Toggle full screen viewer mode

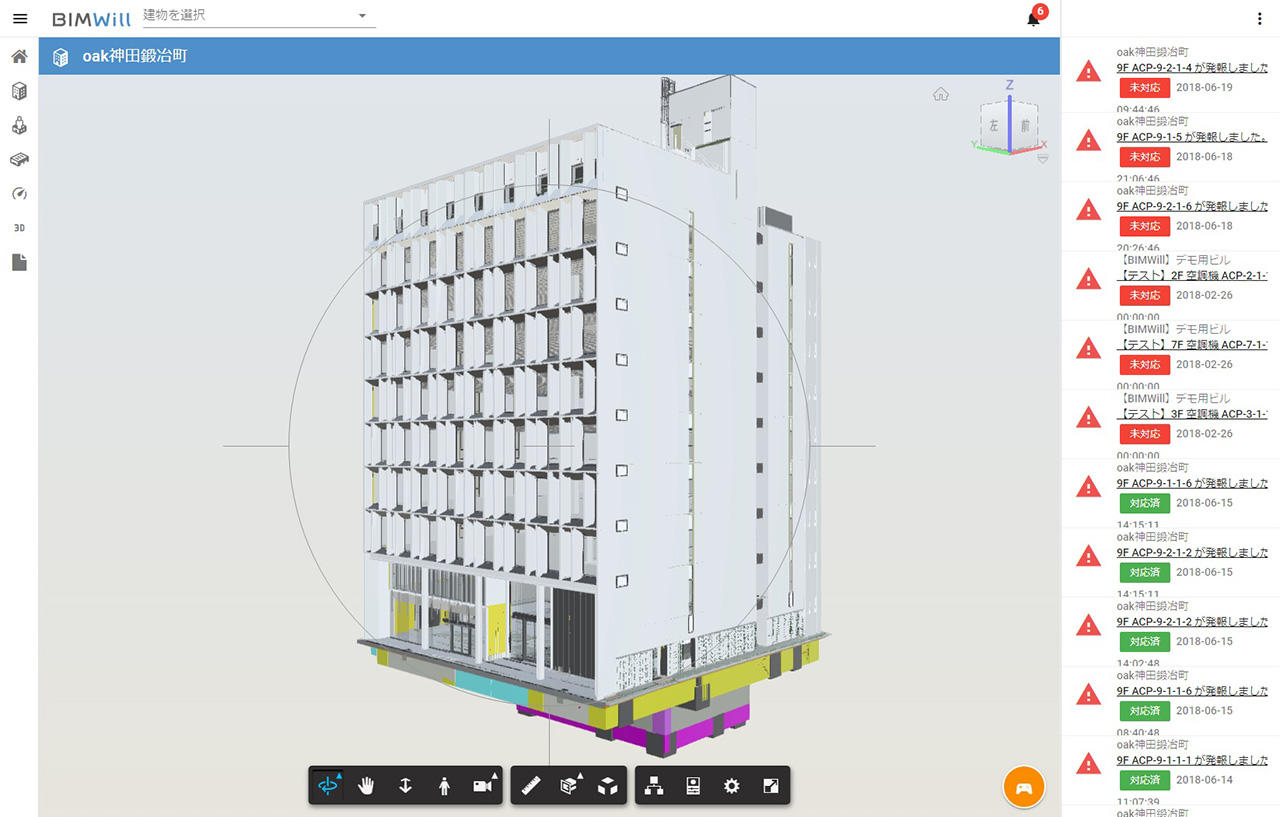[x=769, y=786]
